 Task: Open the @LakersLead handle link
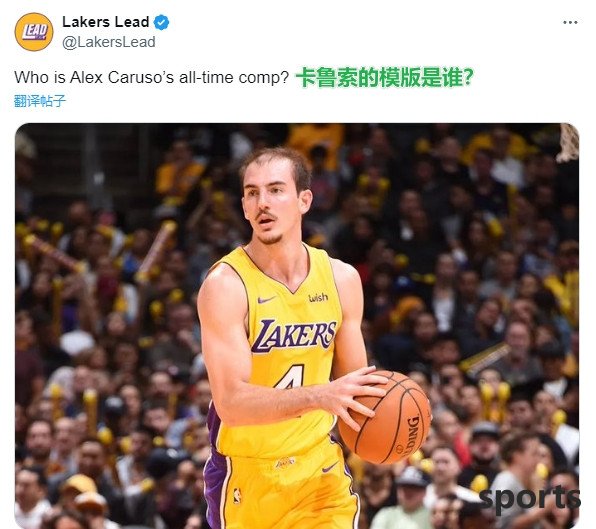tap(109, 42)
